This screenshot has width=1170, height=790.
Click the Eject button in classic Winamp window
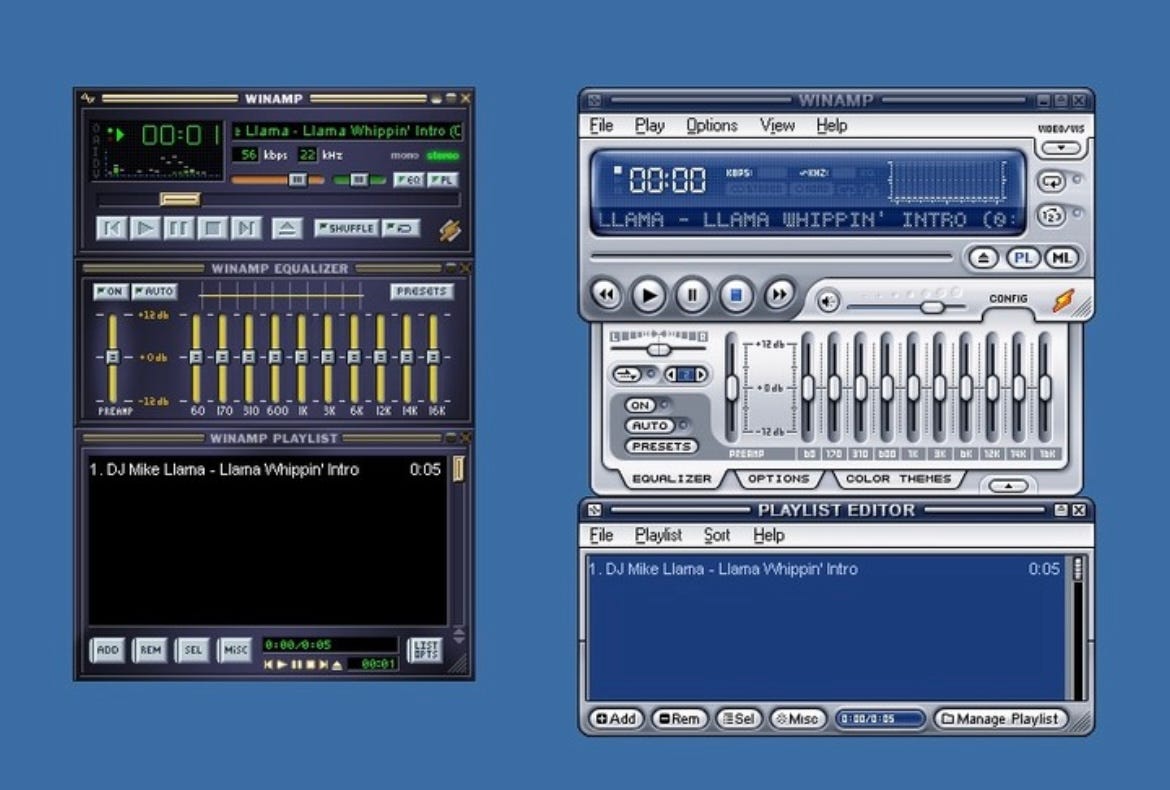click(x=287, y=228)
